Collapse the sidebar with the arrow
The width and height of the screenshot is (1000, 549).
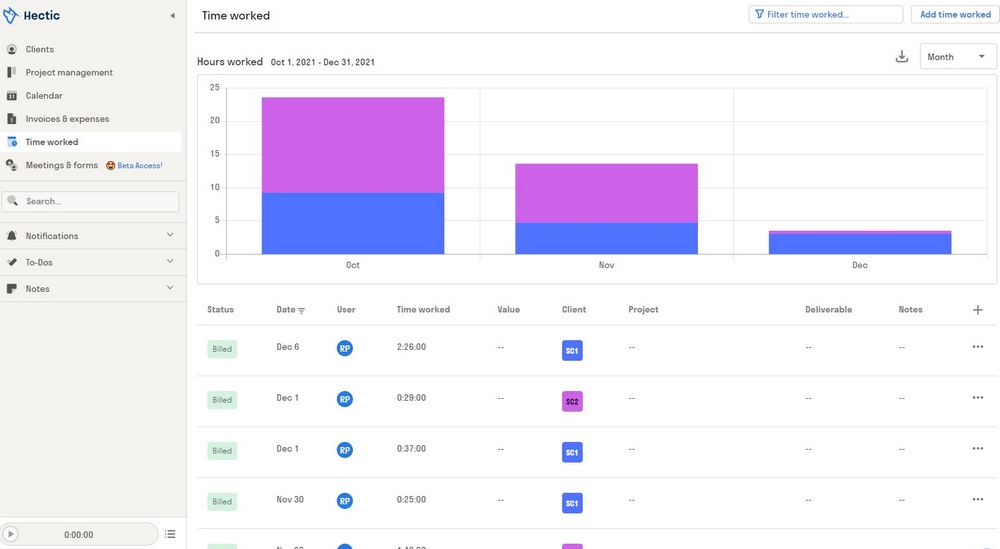(x=172, y=15)
